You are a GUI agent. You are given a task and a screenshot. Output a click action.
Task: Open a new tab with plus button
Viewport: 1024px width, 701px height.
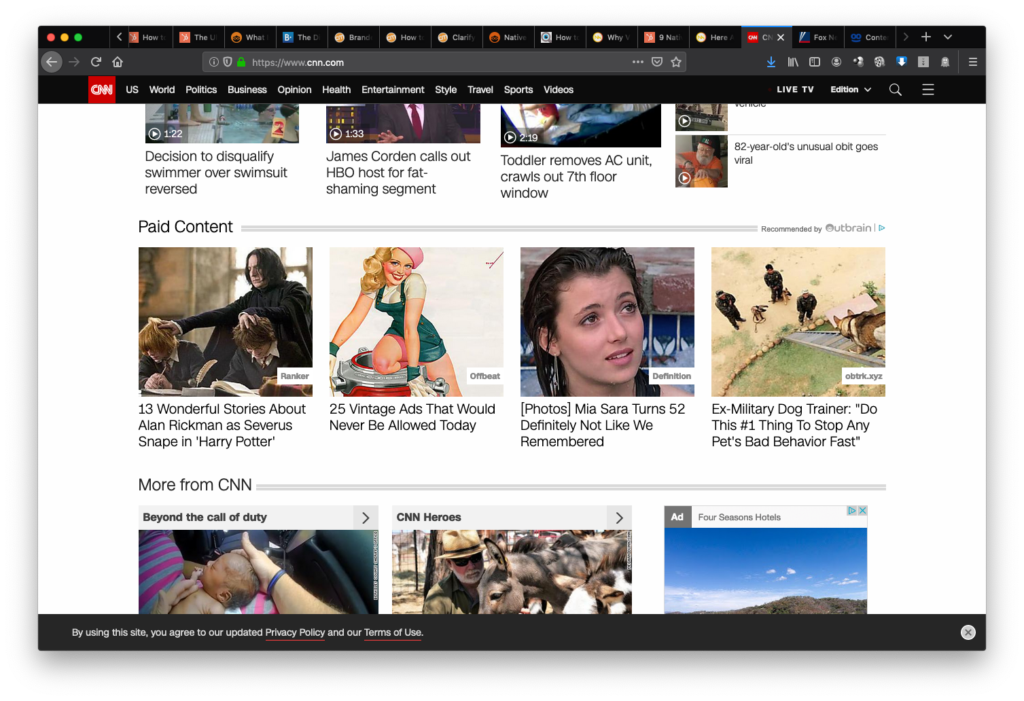(925, 37)
